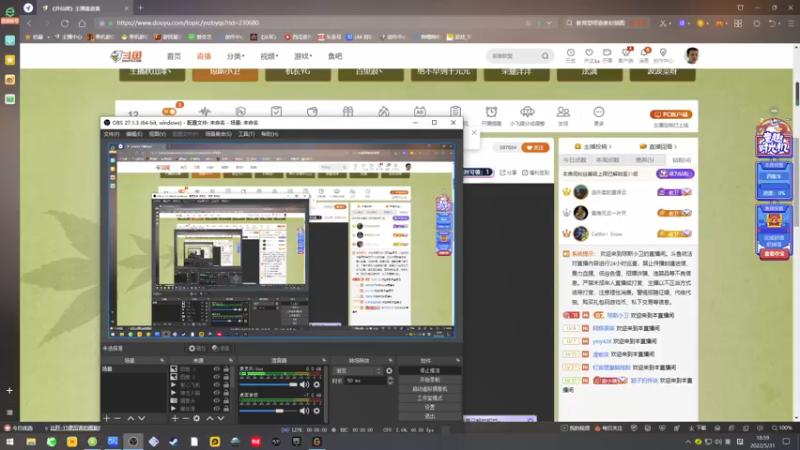Open the user avatar on Douyu header
This screenshot has width=800, height=450.
pos(692,56)
